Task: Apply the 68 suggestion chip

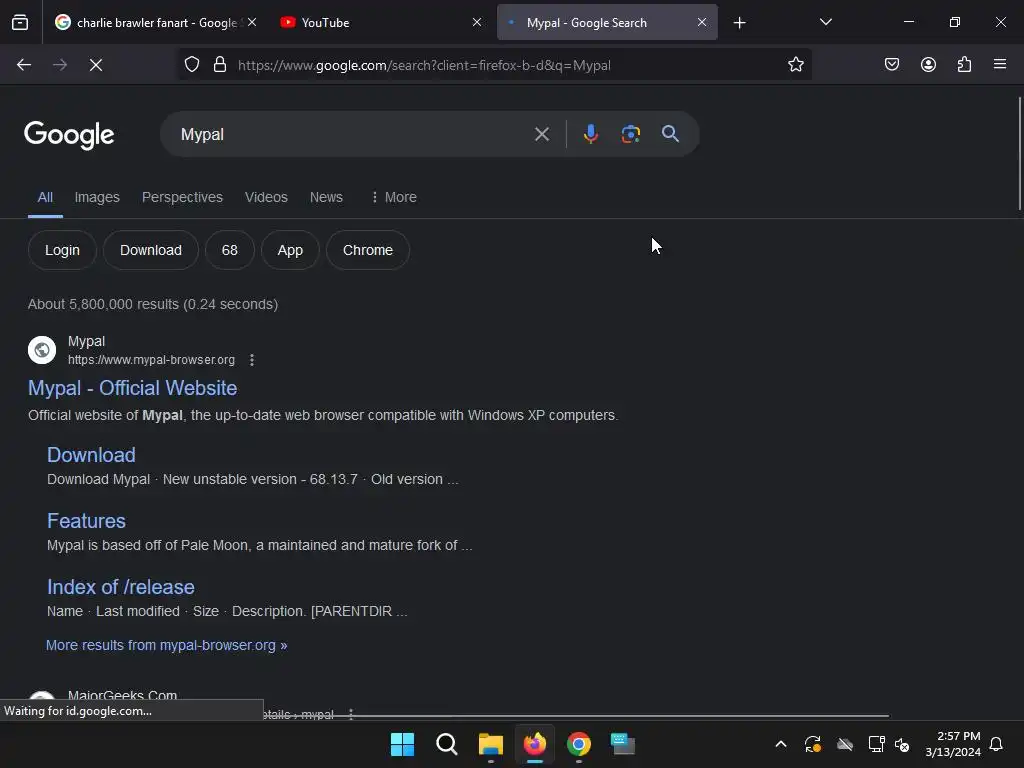Action: click(230, 250)
